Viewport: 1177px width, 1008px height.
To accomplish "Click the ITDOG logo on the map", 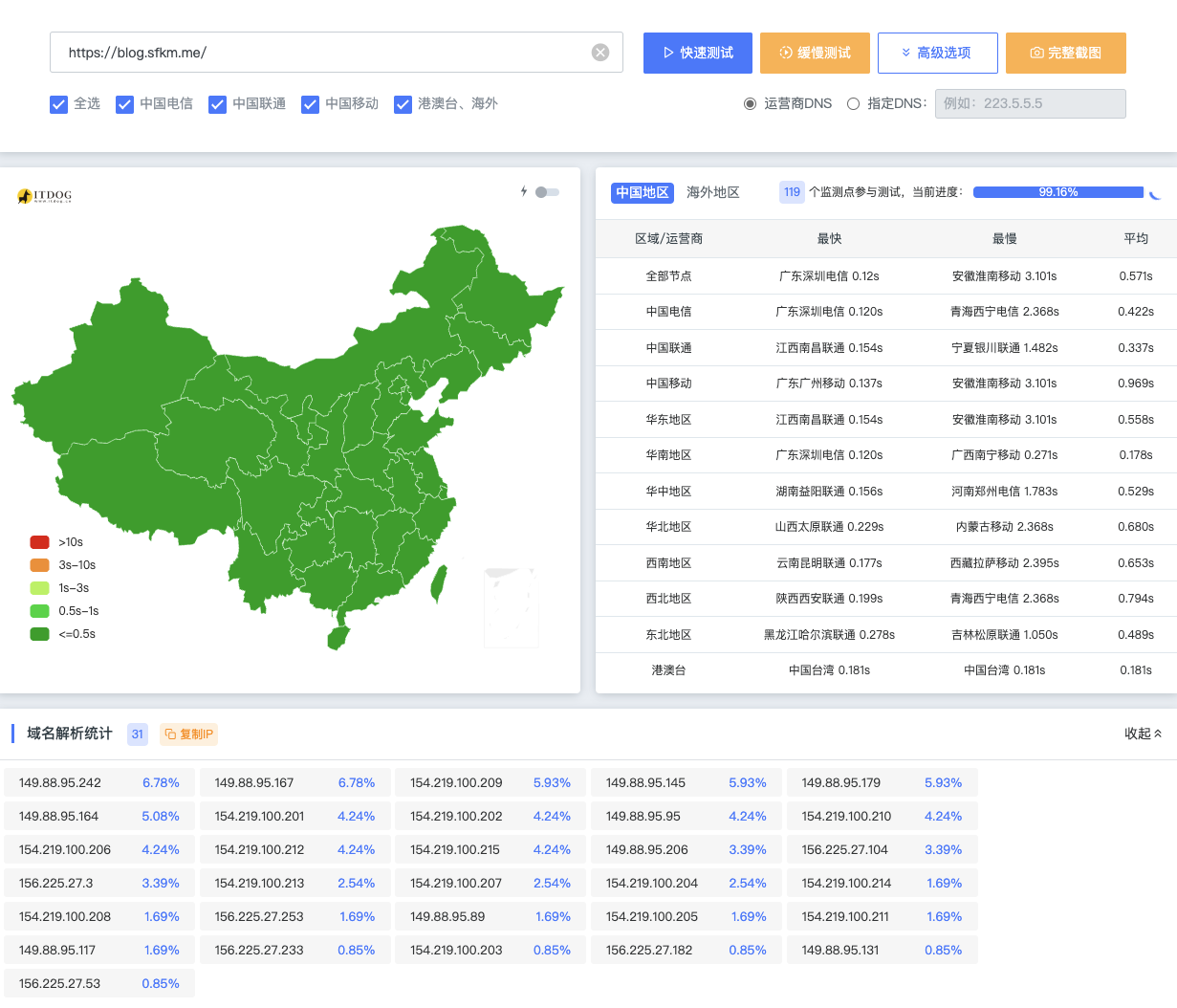I will pos(45,196).
